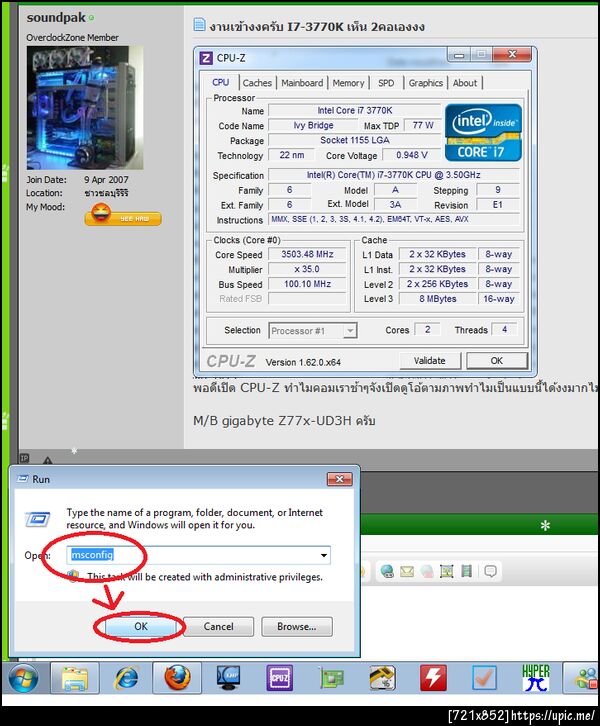Click the quote speech bubble icon
The height and width of the screenshot is (726, 600).
(x=490, y=571)
